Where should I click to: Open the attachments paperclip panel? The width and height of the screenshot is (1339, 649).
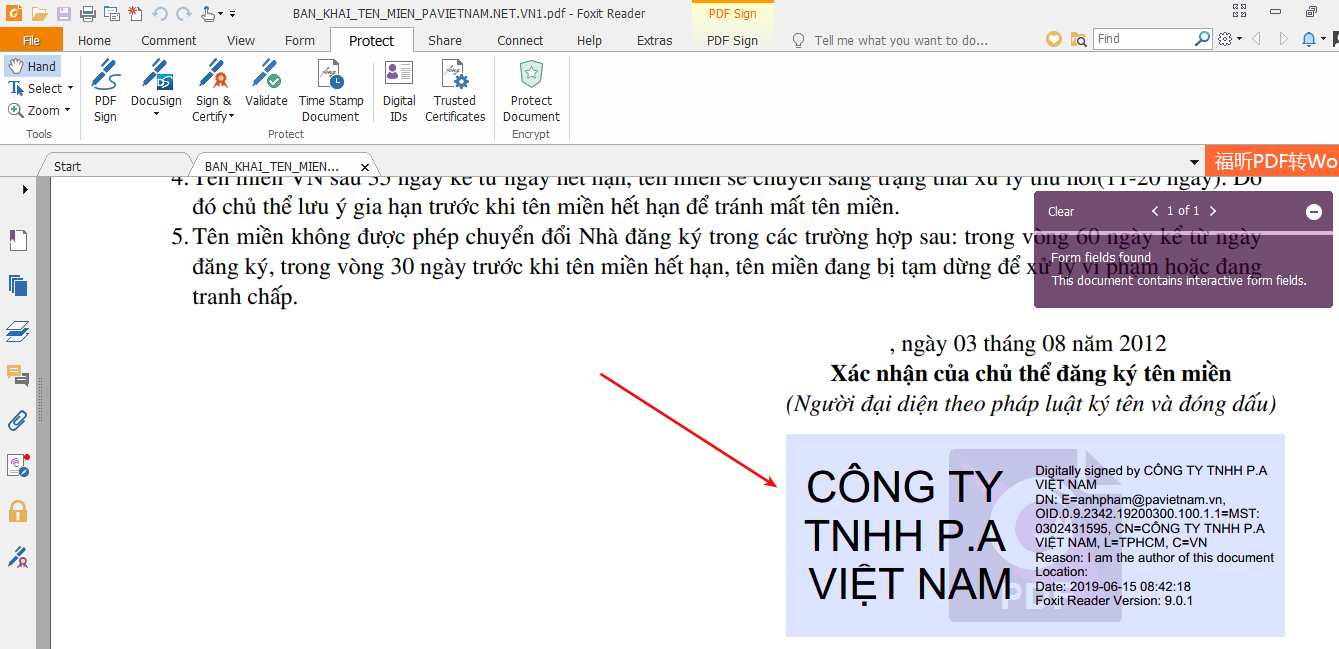[17, 420]
